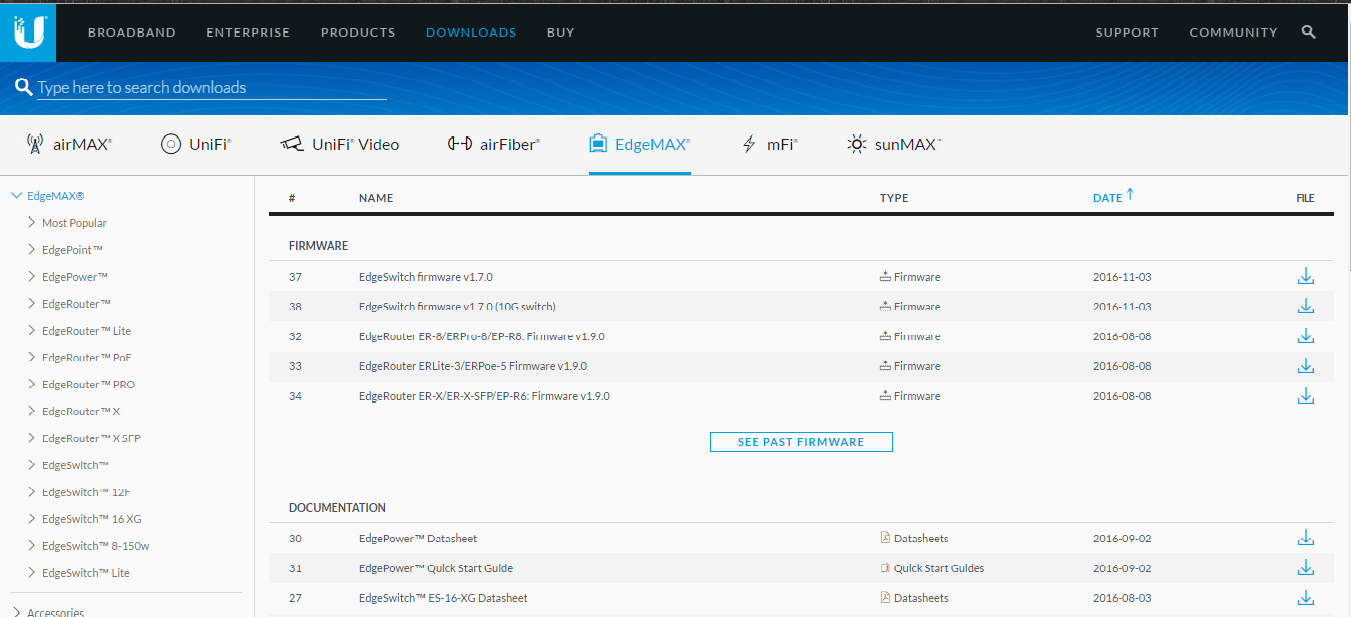Download EdgeSwitch firmware v1.7.0 file
Image resolution: width=1351 pixels, height=617 pixels.
[x=1305, y=277]
